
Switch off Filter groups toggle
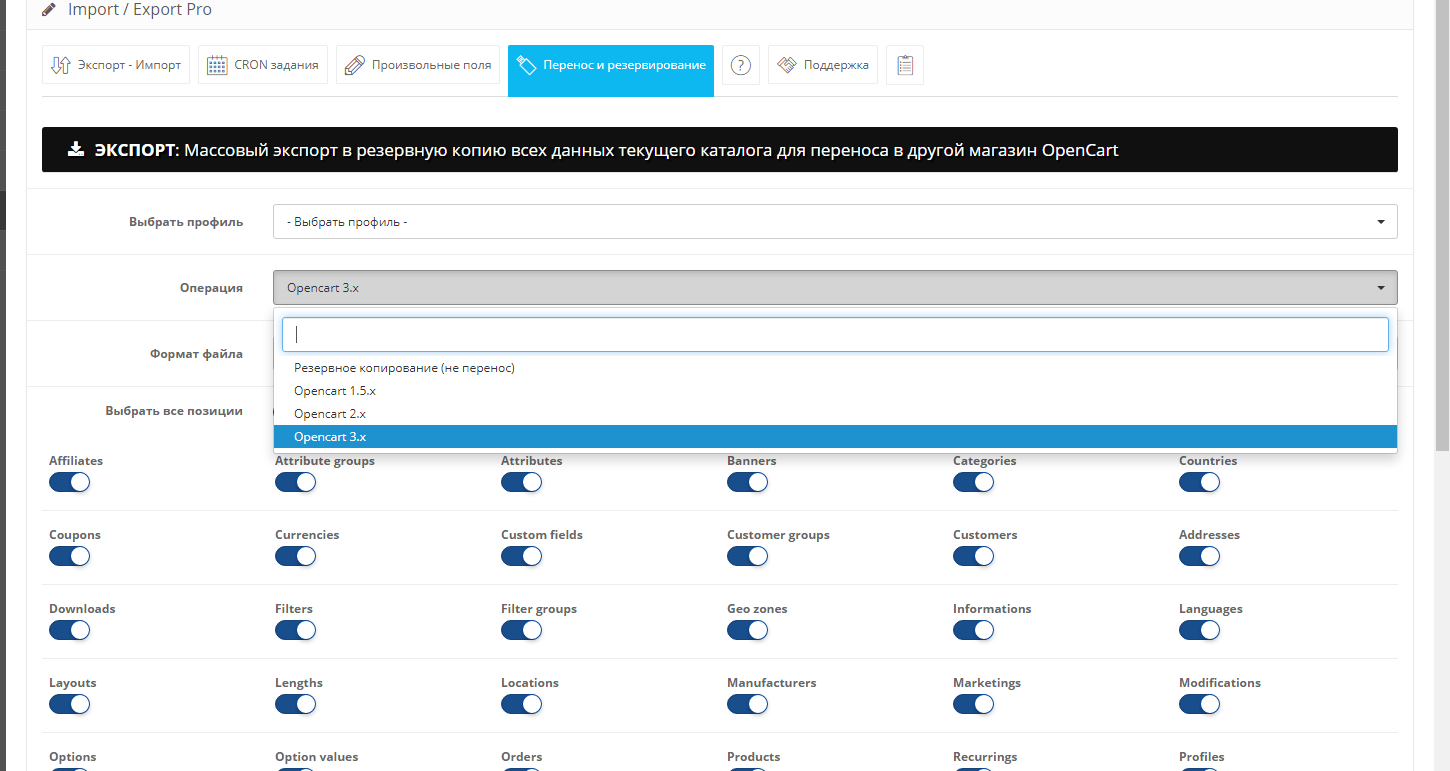(x=521, y=630)
